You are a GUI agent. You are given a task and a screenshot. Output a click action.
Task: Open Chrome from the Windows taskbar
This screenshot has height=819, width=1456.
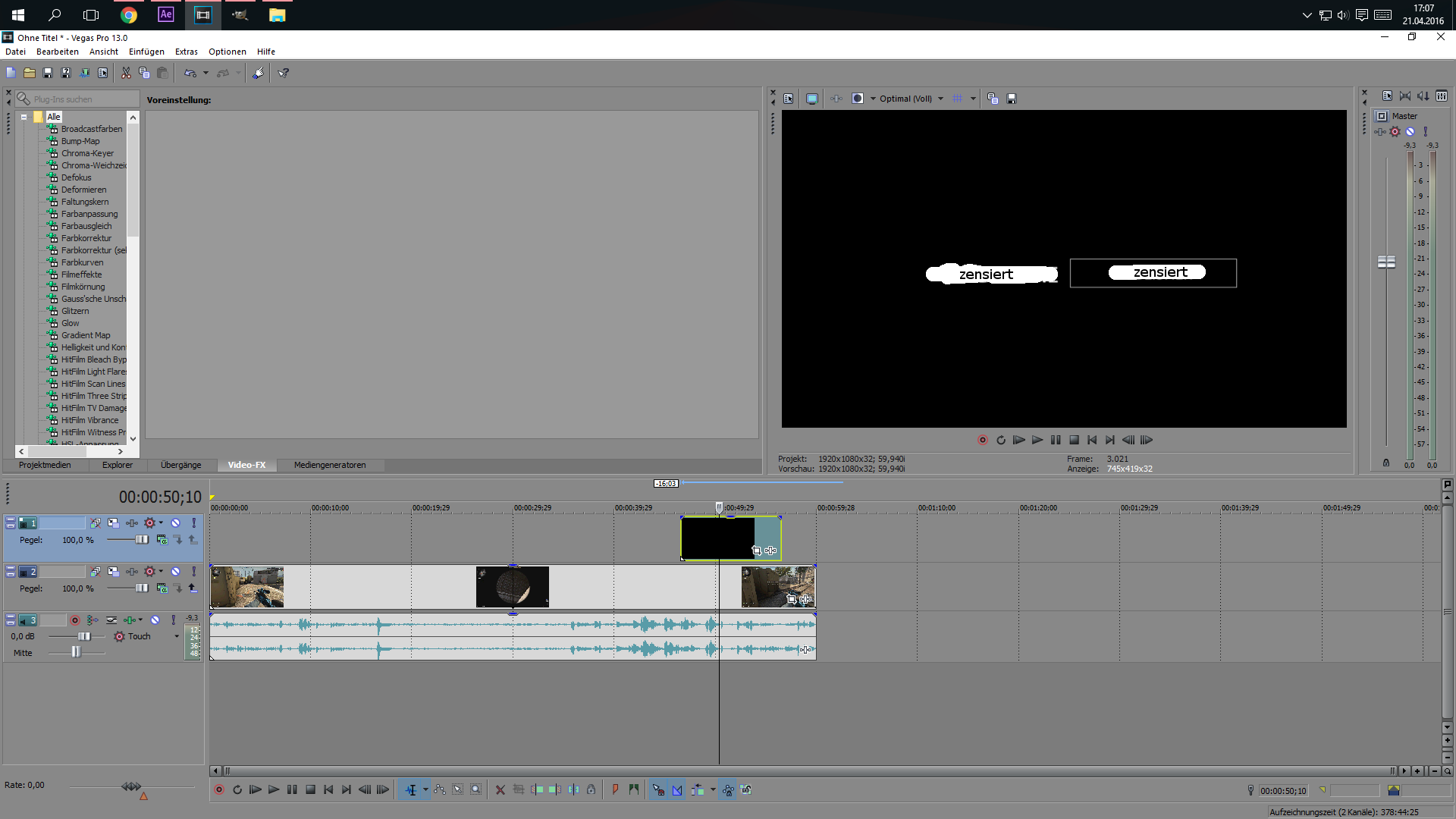click(x=129, y=15)
